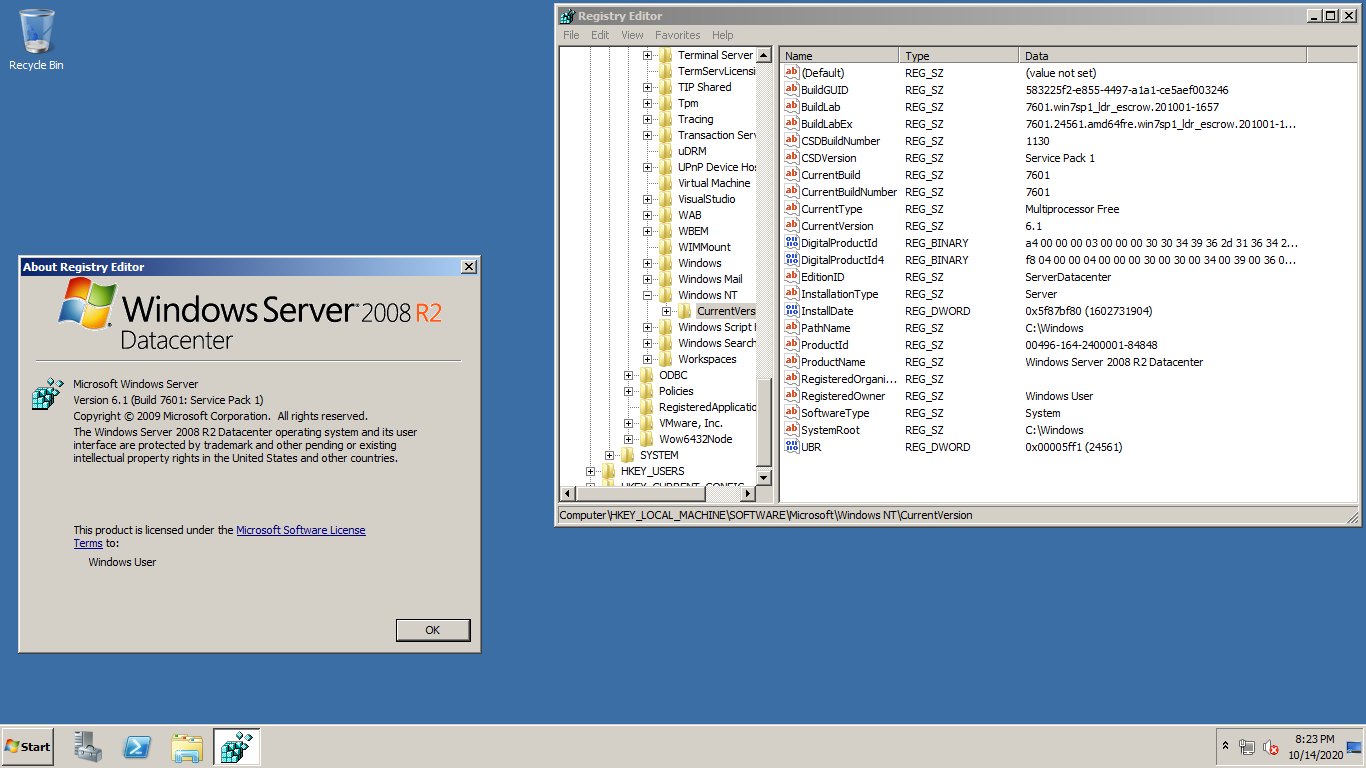The image size is (1366, 768).
Task: Expand the CurrentVersion tree node
Action: click(667, 311)
